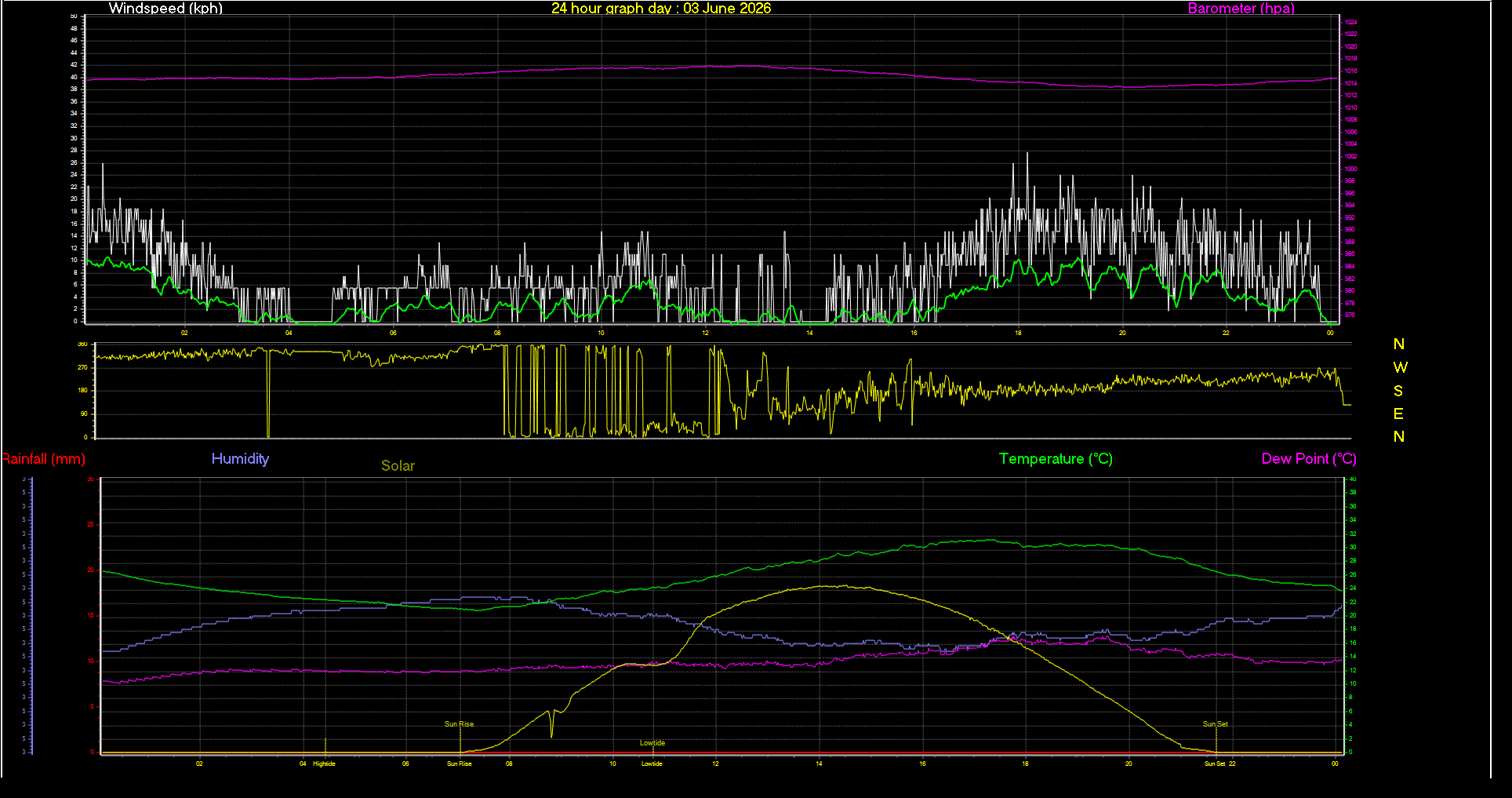Select the blue "Humidity" legend label
This screenshot has width=1512, height=798.
[x=240, y=459]
